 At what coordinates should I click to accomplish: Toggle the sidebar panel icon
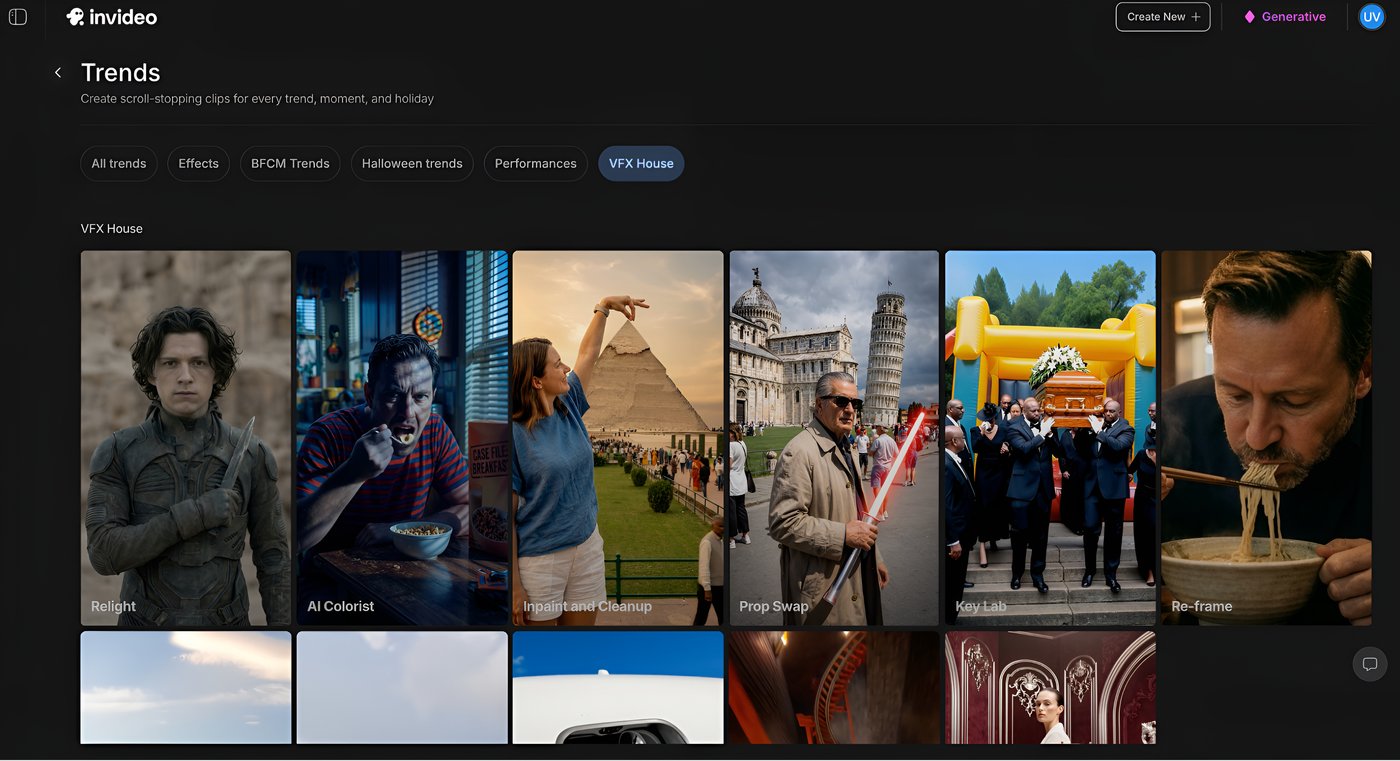(x=18, y=17)
